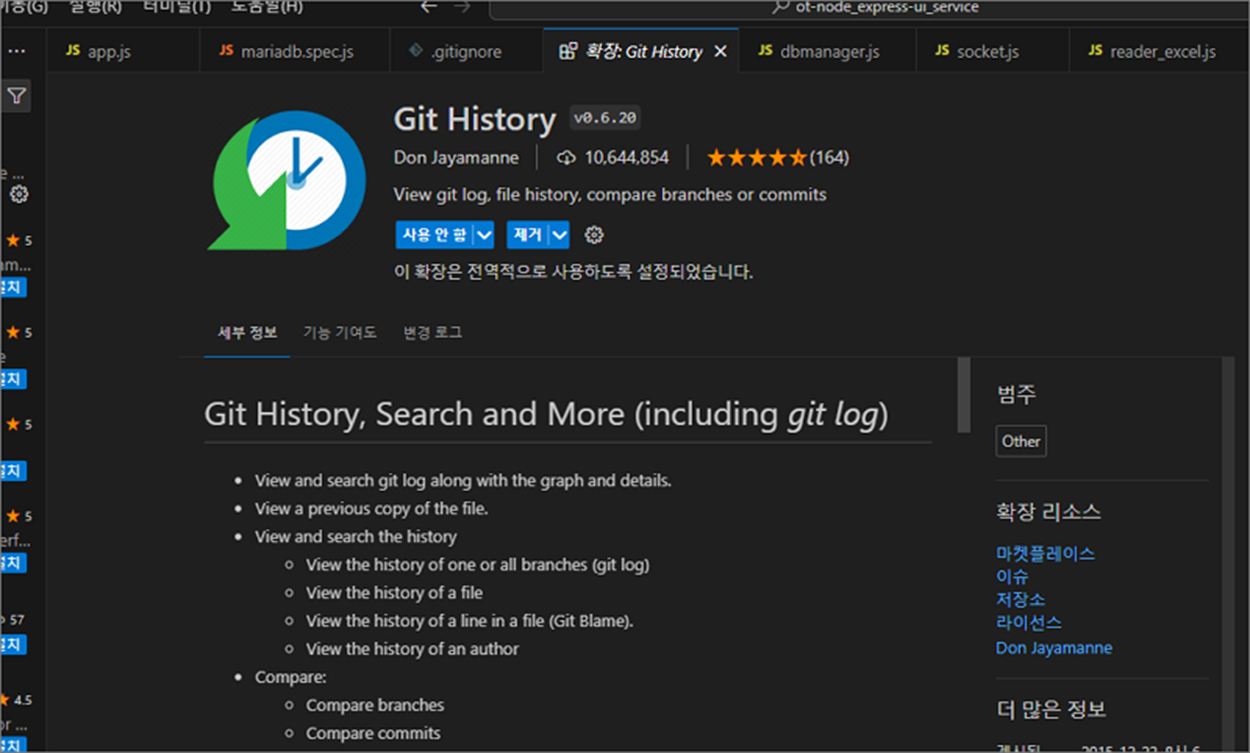Open the 터미널(T) menu
This screenshot has width=1250, height=753.
pyautogui.click(x=177, y=7)
